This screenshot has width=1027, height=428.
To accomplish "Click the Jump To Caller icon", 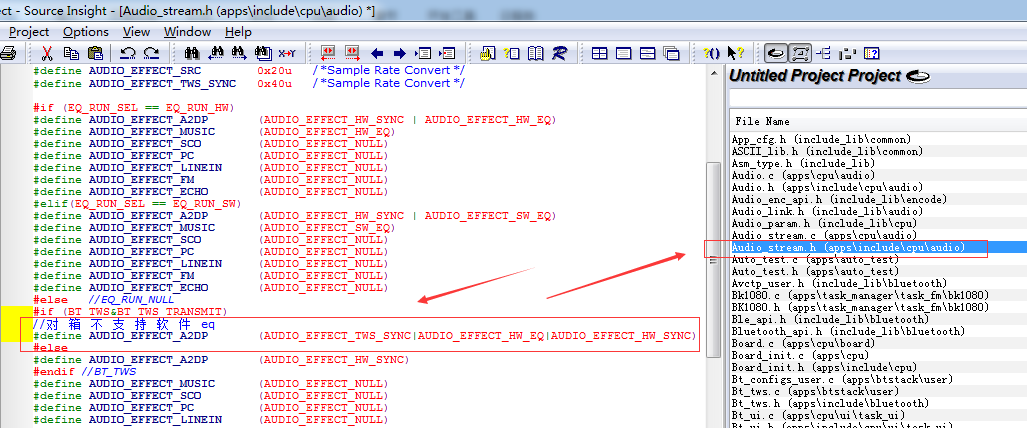I will 447,53.
